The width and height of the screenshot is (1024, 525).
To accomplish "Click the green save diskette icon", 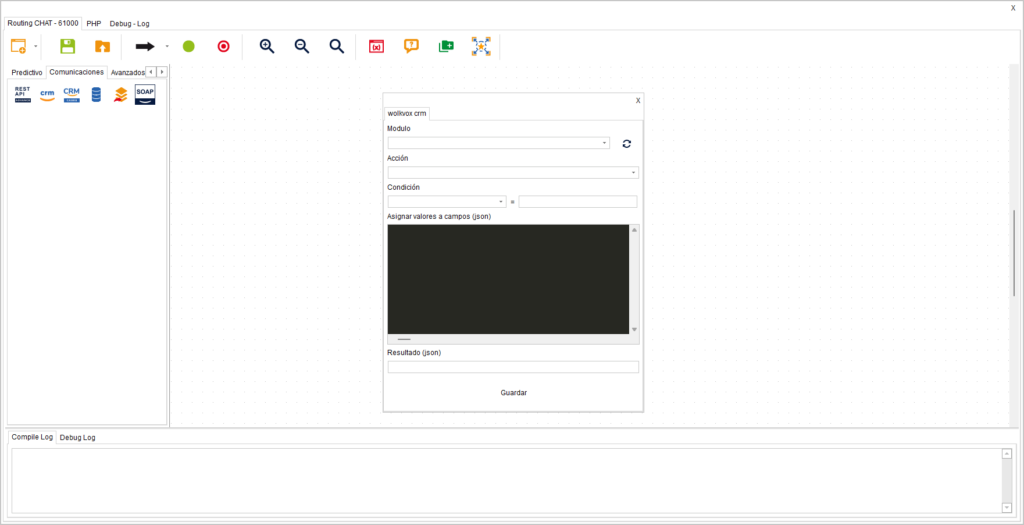I will 67,46.
